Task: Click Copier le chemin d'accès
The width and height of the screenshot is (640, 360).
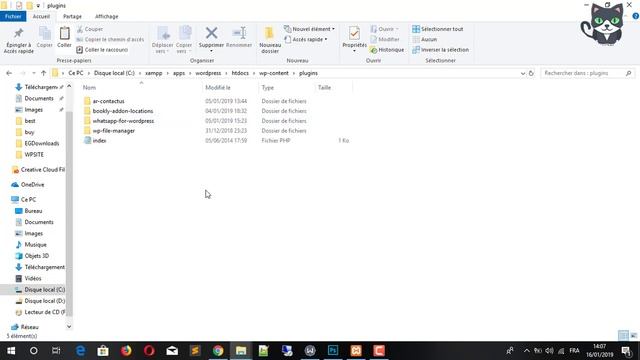Action: click(110, 39)
